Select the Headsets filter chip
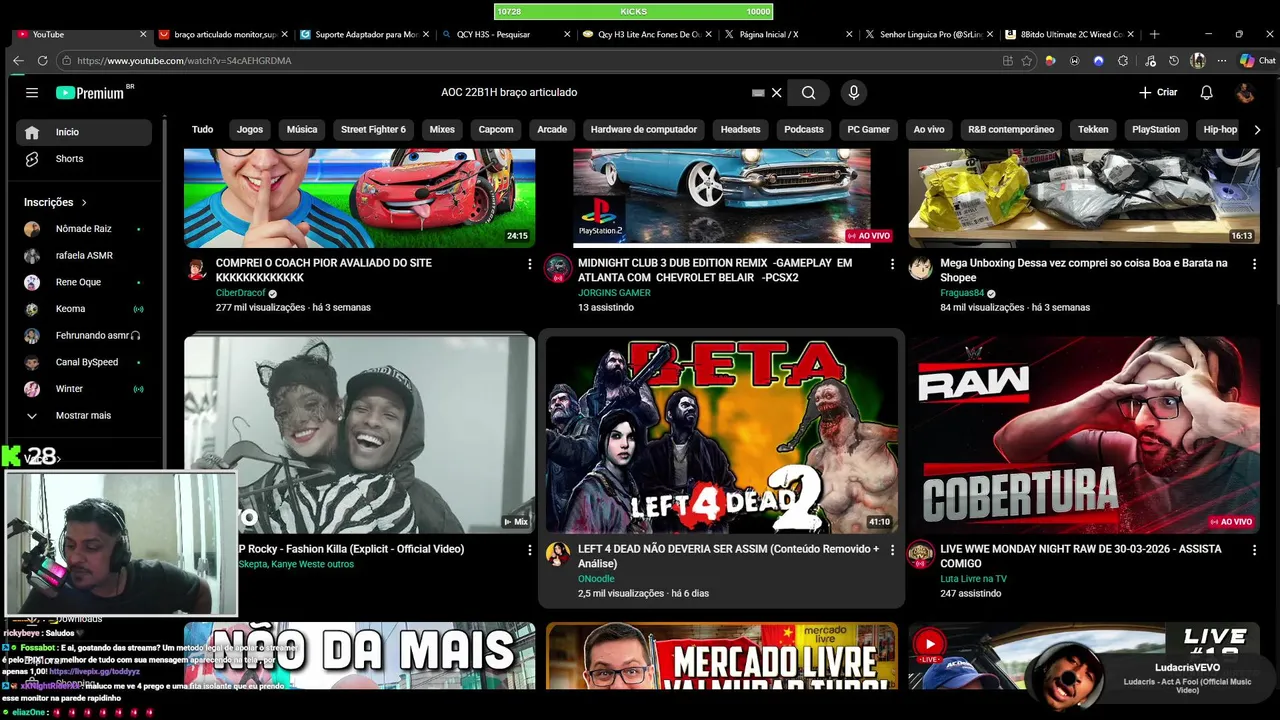The width and height of the screenshot is (1280, 720). tap(741, 129)
